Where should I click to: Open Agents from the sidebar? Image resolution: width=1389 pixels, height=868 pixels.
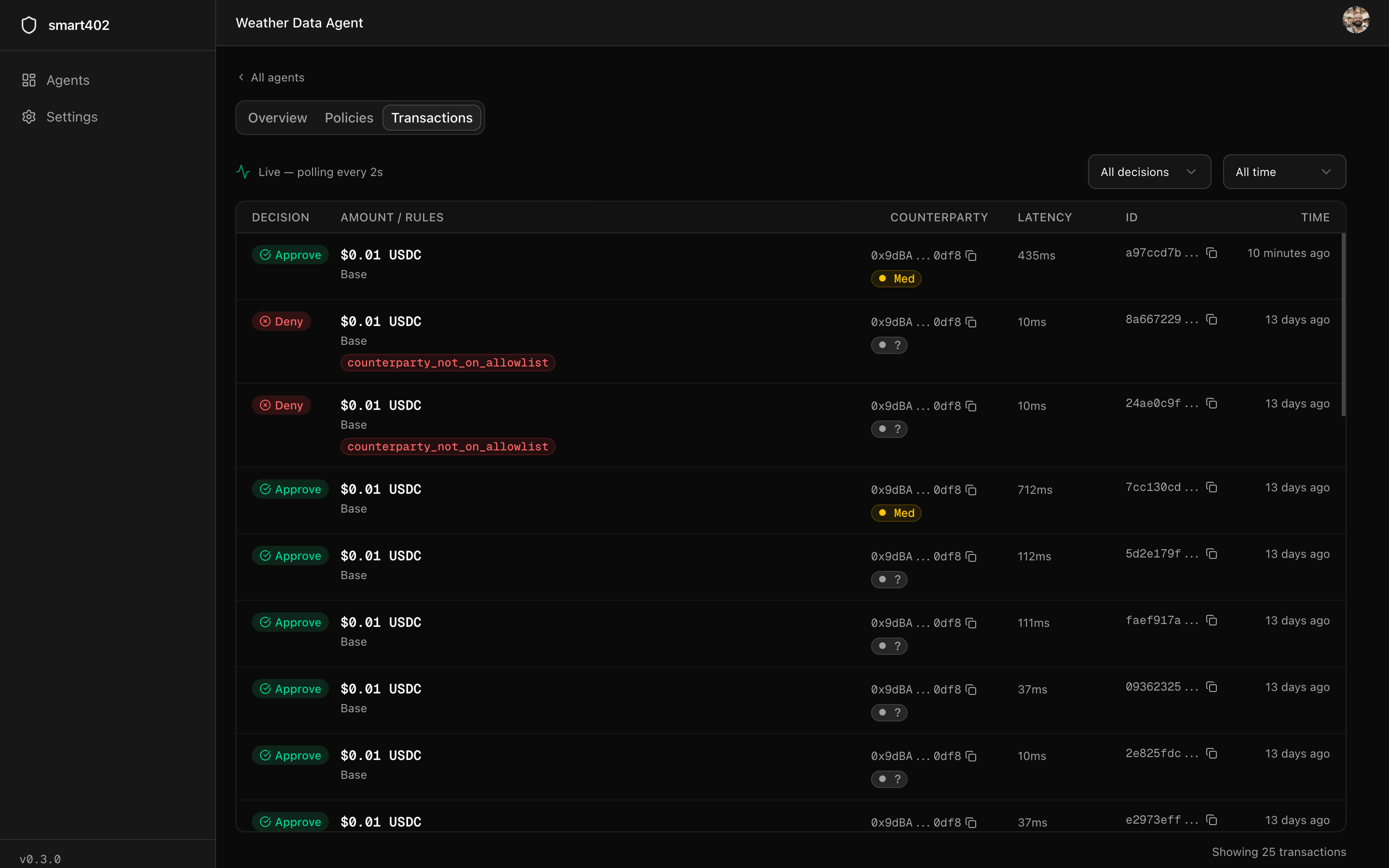click(67, 80)
